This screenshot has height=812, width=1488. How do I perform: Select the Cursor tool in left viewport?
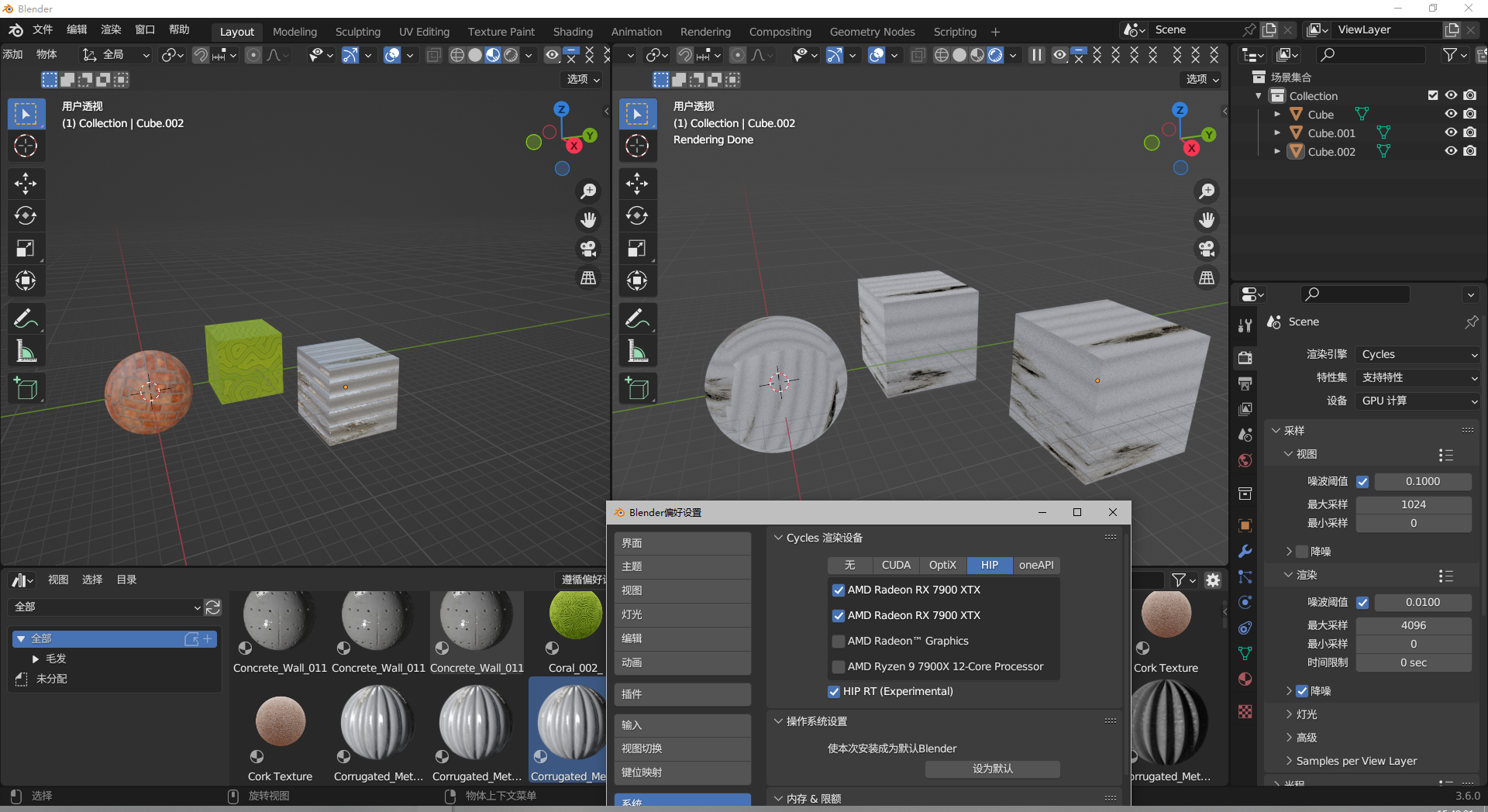coord(26,146)
